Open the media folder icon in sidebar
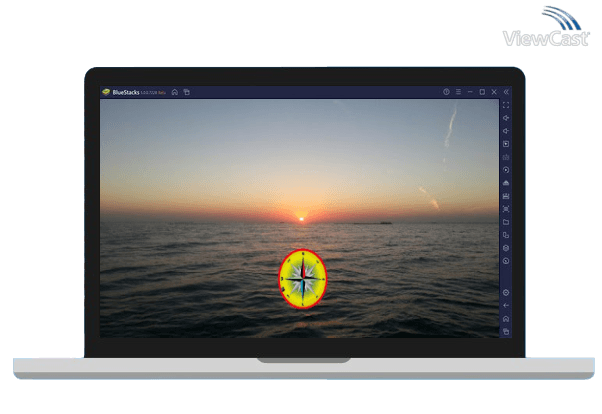The width and height of the screenshot is (602, 414). coord(506,222)
